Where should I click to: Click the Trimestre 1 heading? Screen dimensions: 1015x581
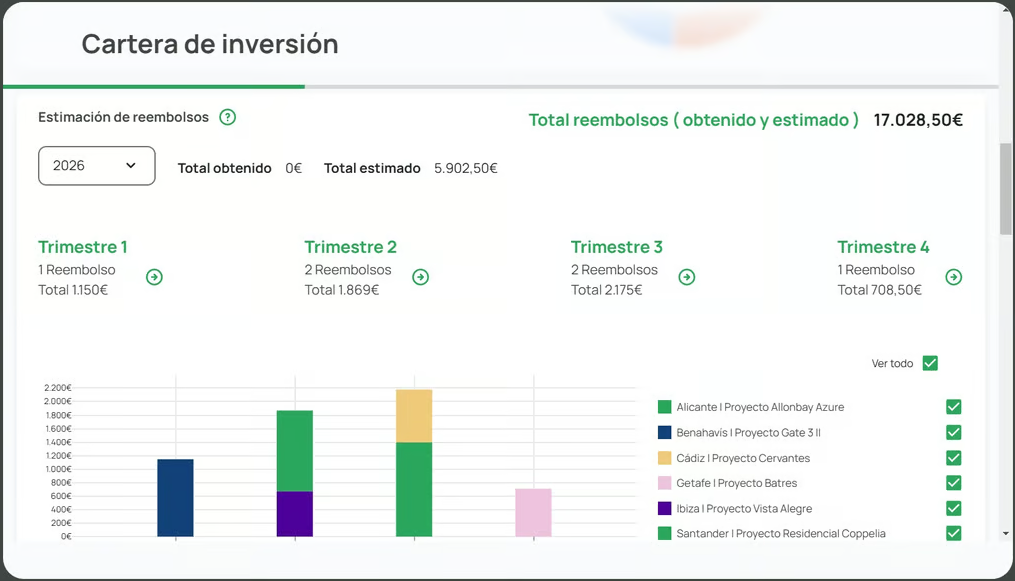[x=83, y=247]
